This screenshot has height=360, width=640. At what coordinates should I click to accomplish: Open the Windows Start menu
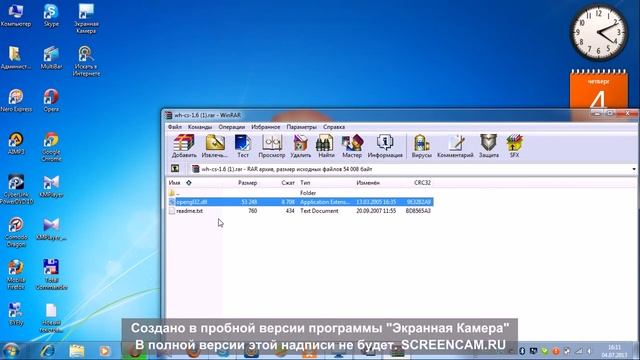[11, 351]
